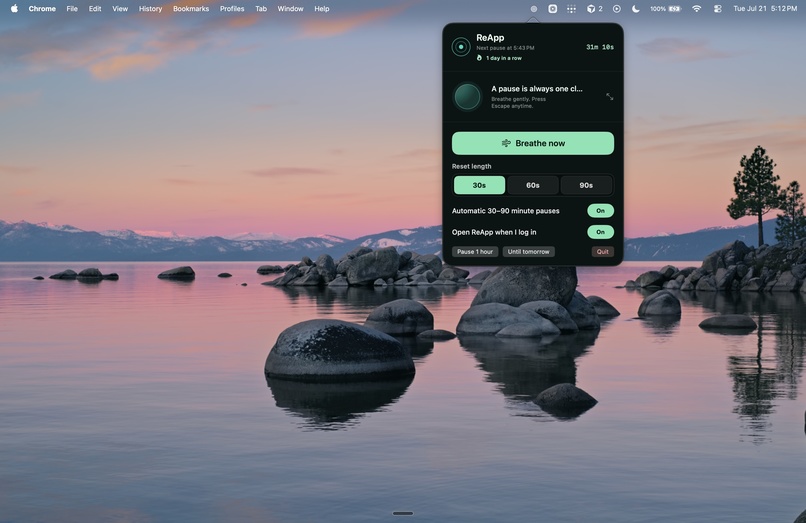Screen dimensions: 806x523
Task: Click the 'A pause is always one cl...' heading
Action: (537, 88)
